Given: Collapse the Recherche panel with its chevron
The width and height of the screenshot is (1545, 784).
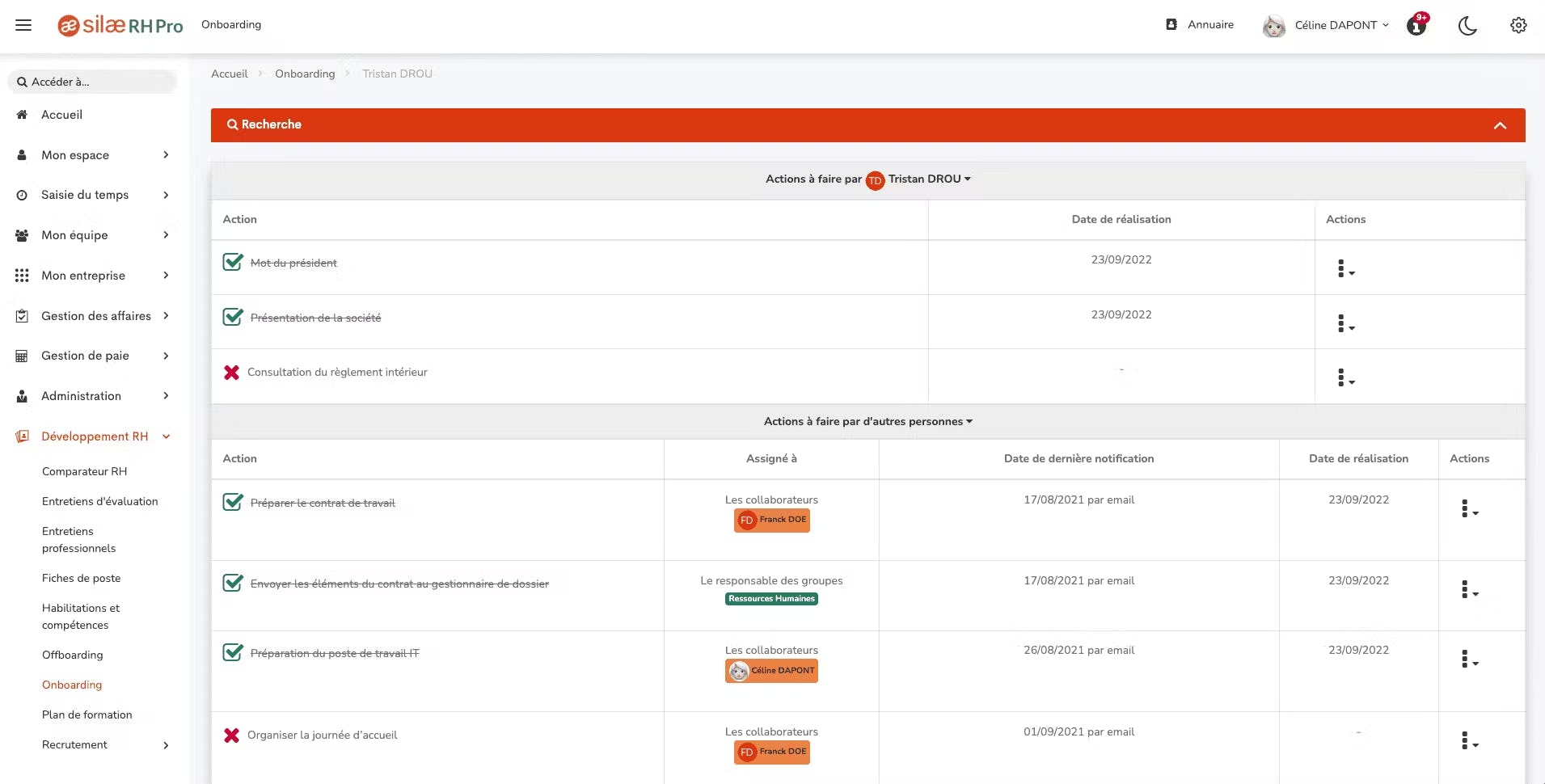Looking at the screenshot, I should pos(1501,125).
